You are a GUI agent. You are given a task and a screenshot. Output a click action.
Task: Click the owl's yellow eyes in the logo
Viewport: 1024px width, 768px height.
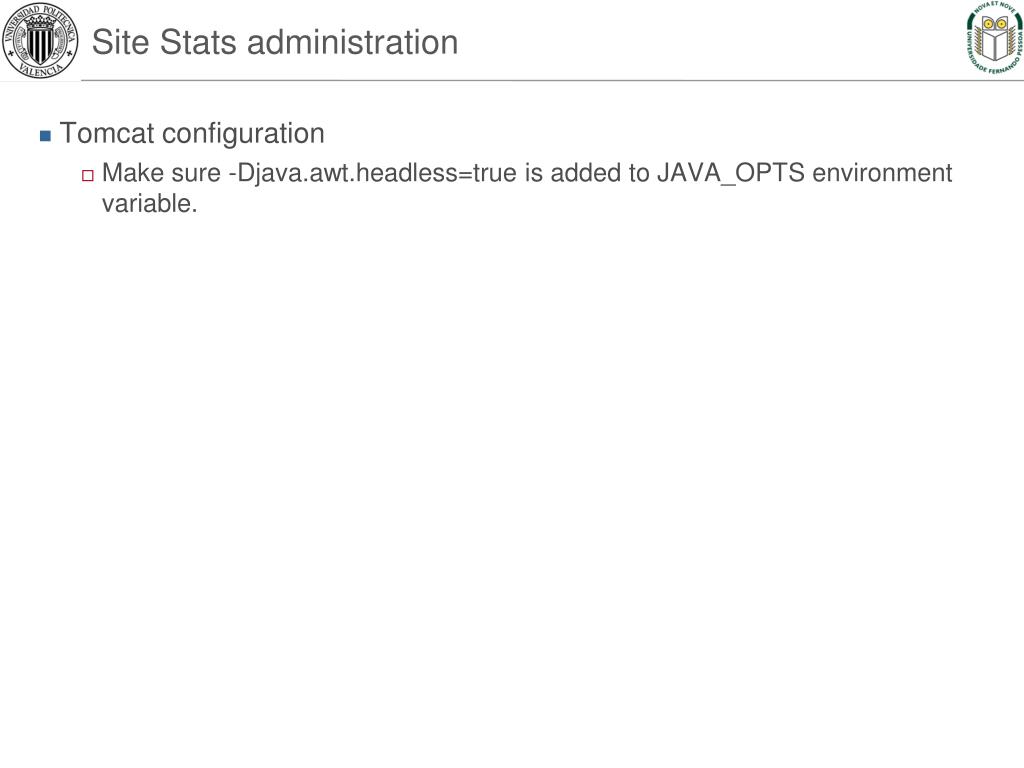pos(995,24)
